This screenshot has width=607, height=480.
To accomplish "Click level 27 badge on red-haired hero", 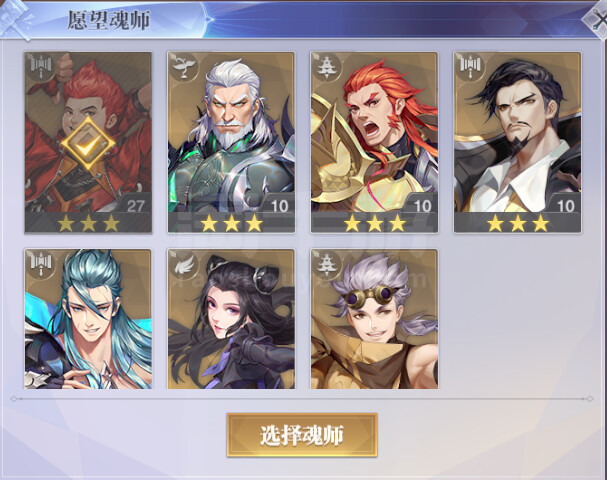I will [x=135, y=205].
